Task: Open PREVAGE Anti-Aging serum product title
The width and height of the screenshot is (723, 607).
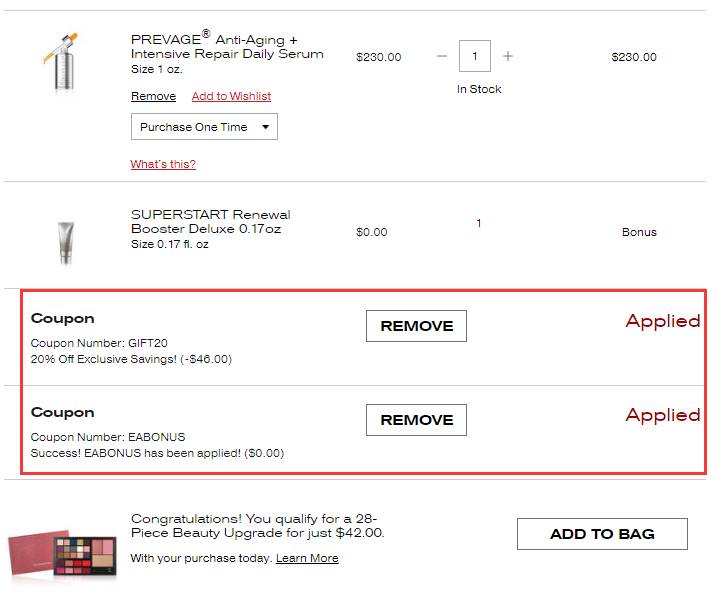Action: [x=227, y=46]
